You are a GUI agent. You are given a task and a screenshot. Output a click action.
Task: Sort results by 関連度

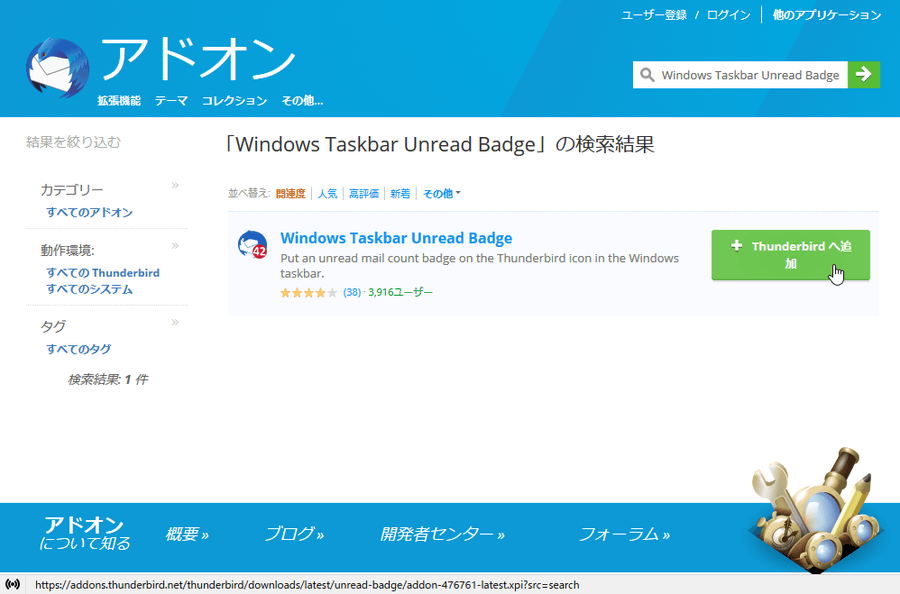(290, 194)
